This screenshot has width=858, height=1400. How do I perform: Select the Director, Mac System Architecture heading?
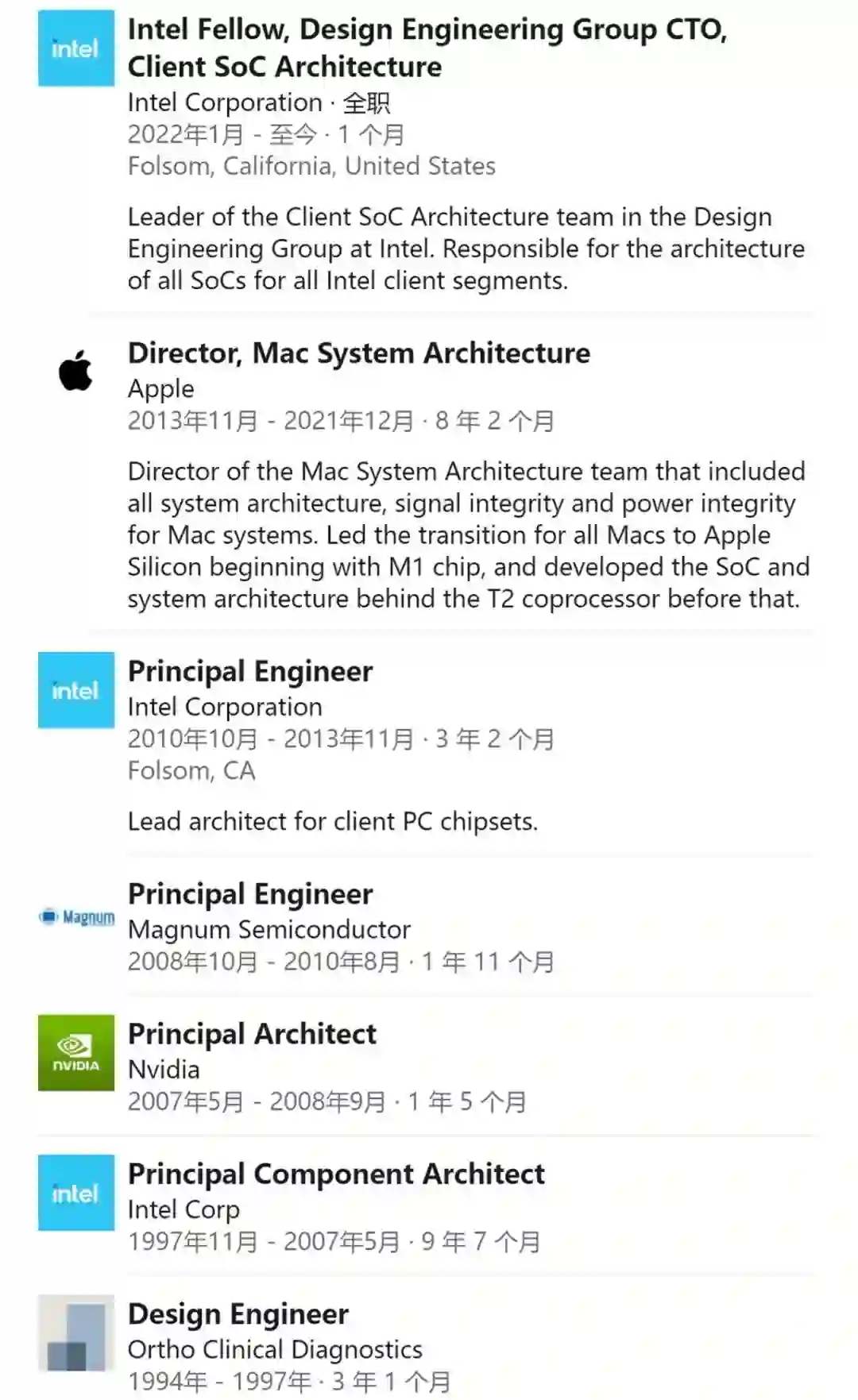point(358,353)
